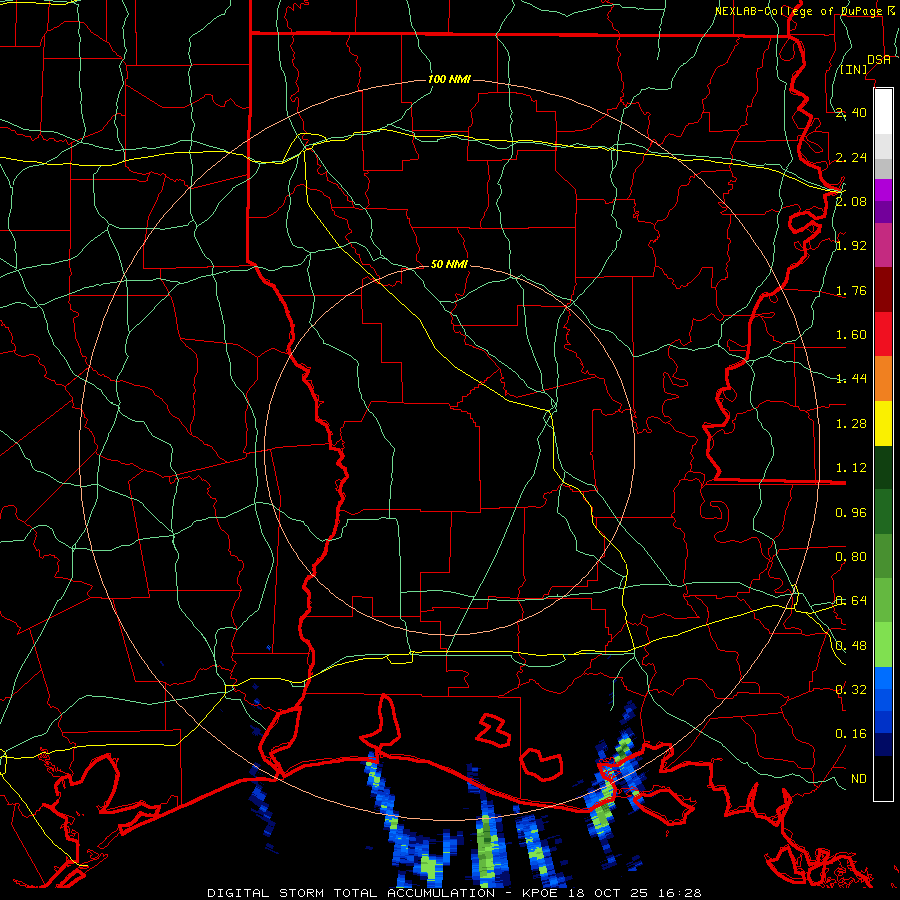Click the magenta legend swatch above 2.08

tap(883, 190)
